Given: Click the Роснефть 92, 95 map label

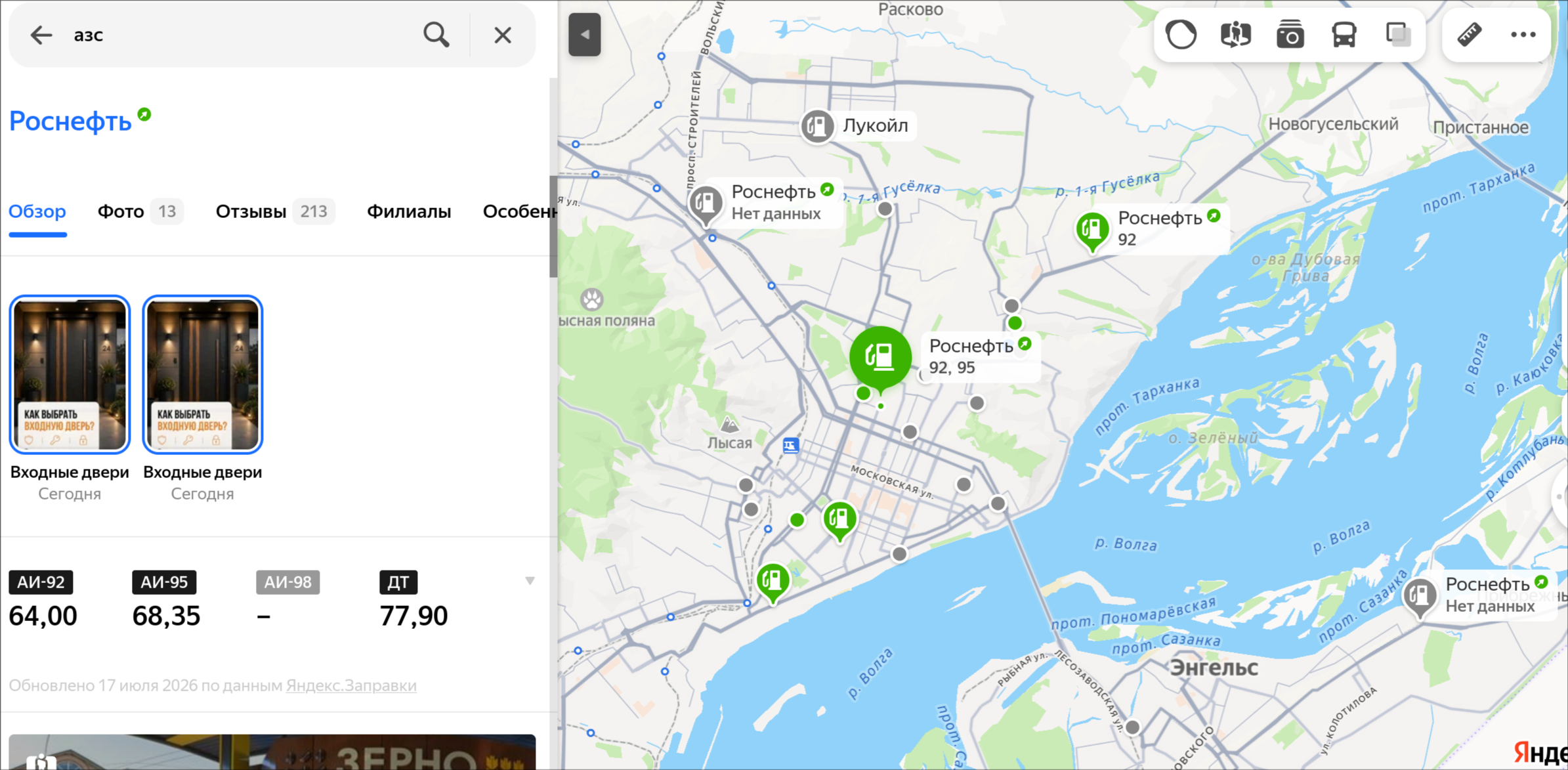Looking at the screenshot, I should point(980,356).
